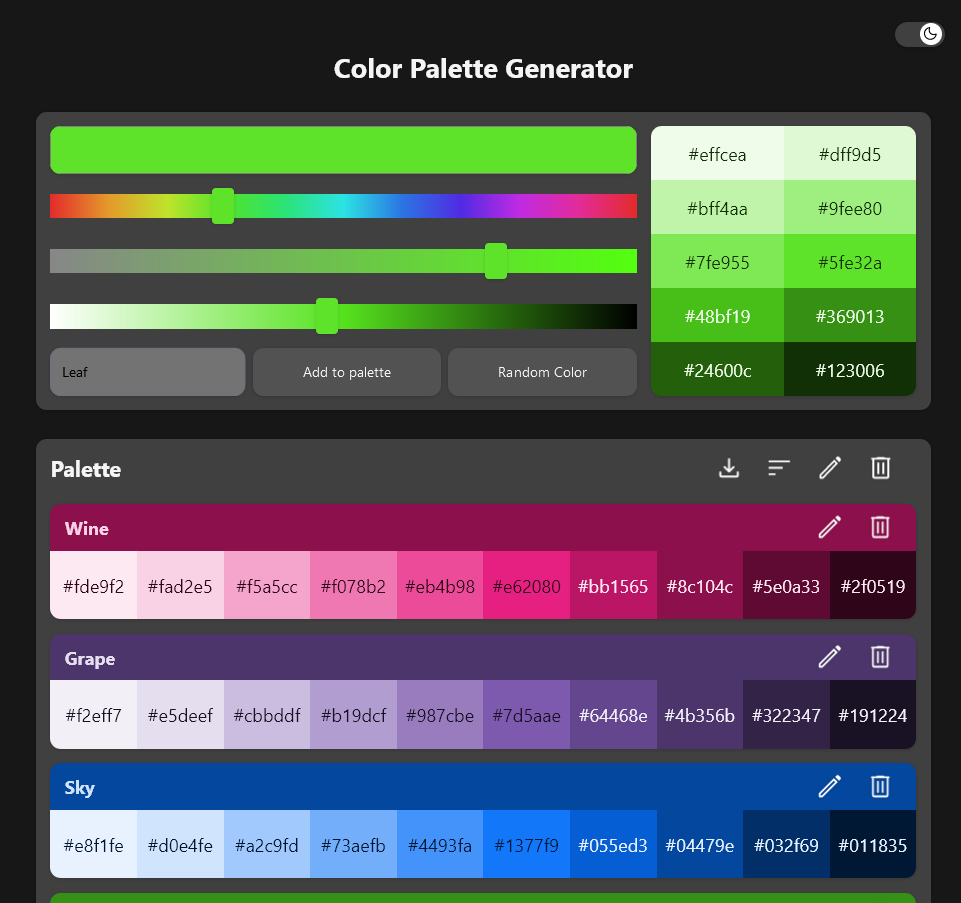Toggle the dark mode switch
The image size is (961, 903).
click(919, 34)
